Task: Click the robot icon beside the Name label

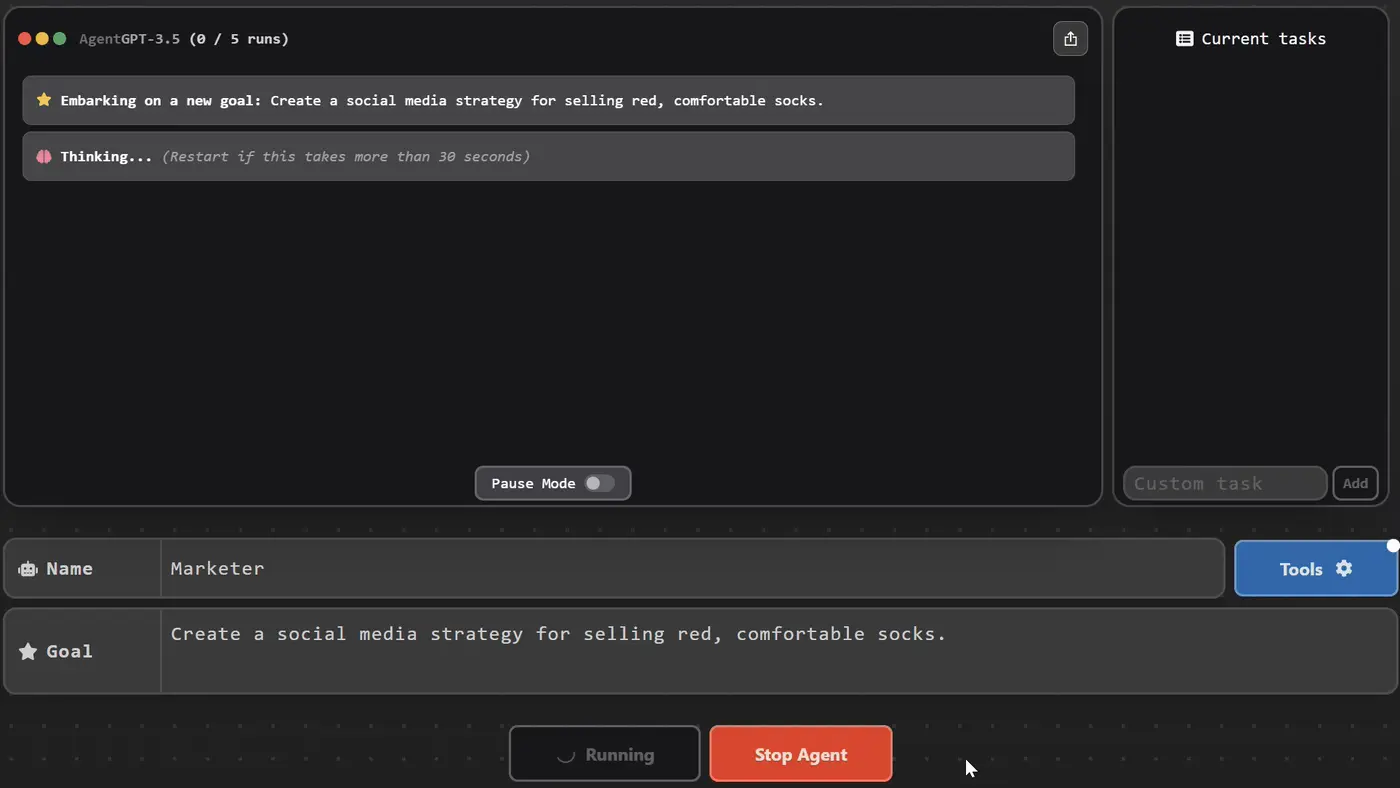Action: pos(28,569)
